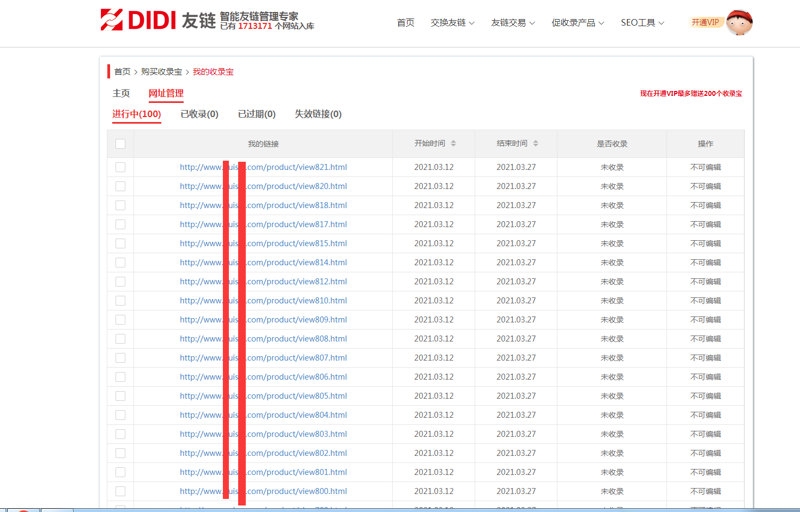
Task: Click 未收录 in the view820.html row
Action: [612, 187]
